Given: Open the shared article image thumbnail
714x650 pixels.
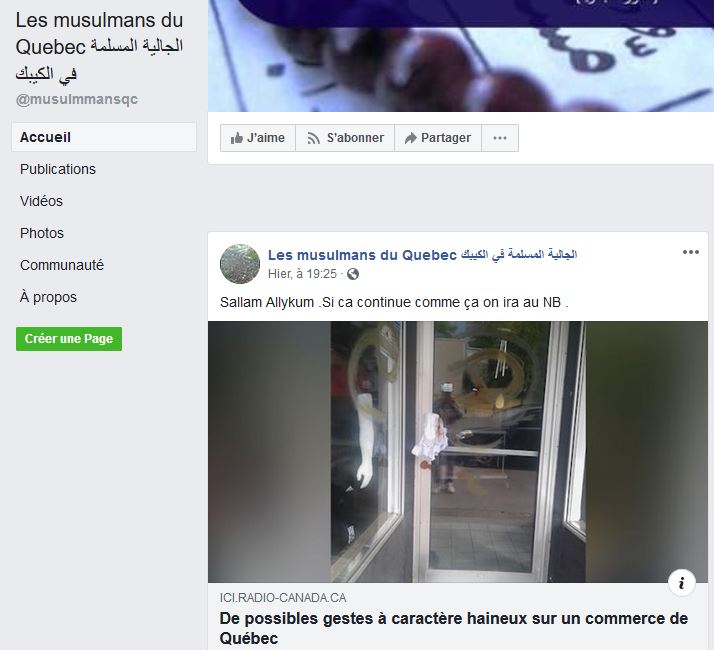Looking at the screenshot, I should [458, 452].
